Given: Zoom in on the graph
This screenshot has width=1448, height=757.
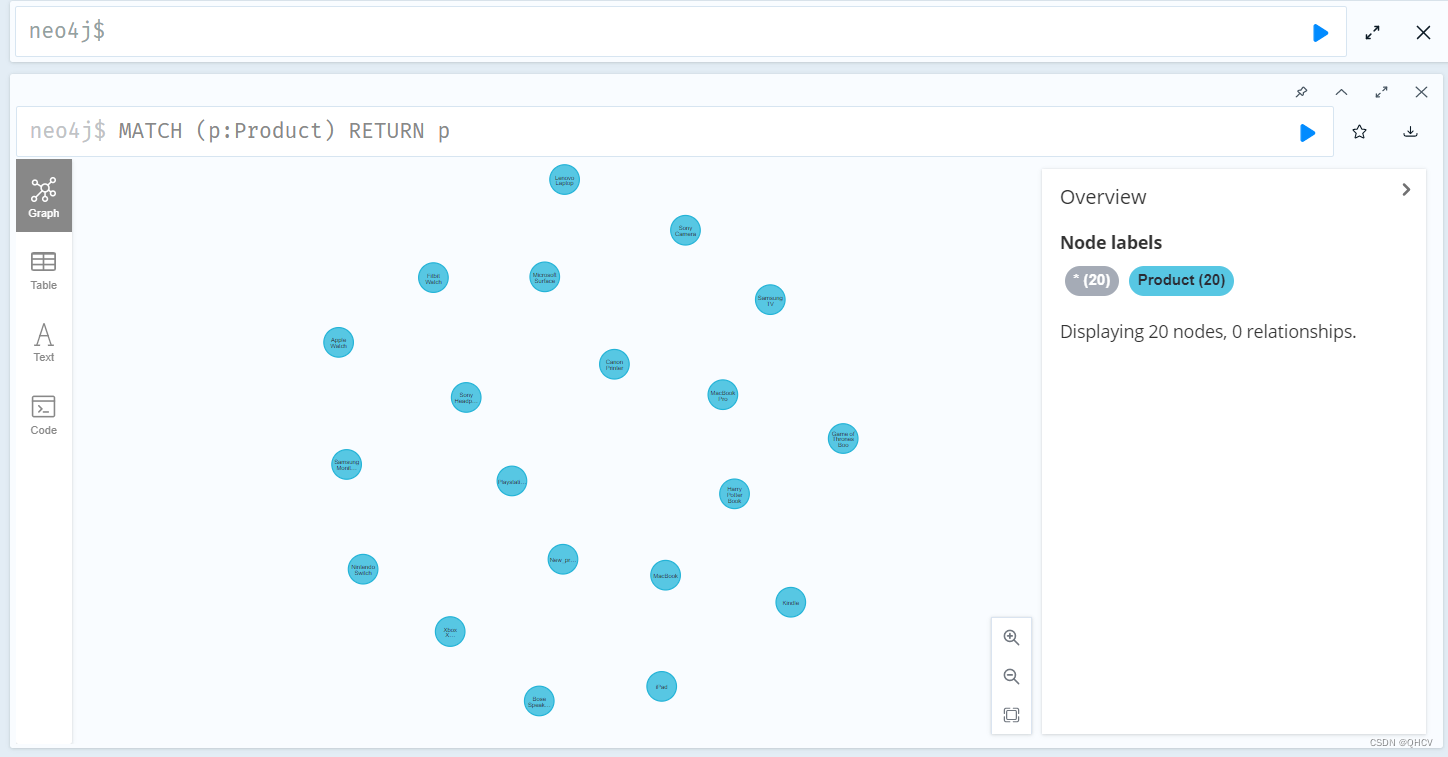Looking at the screenshot, I should point(1011,638).
